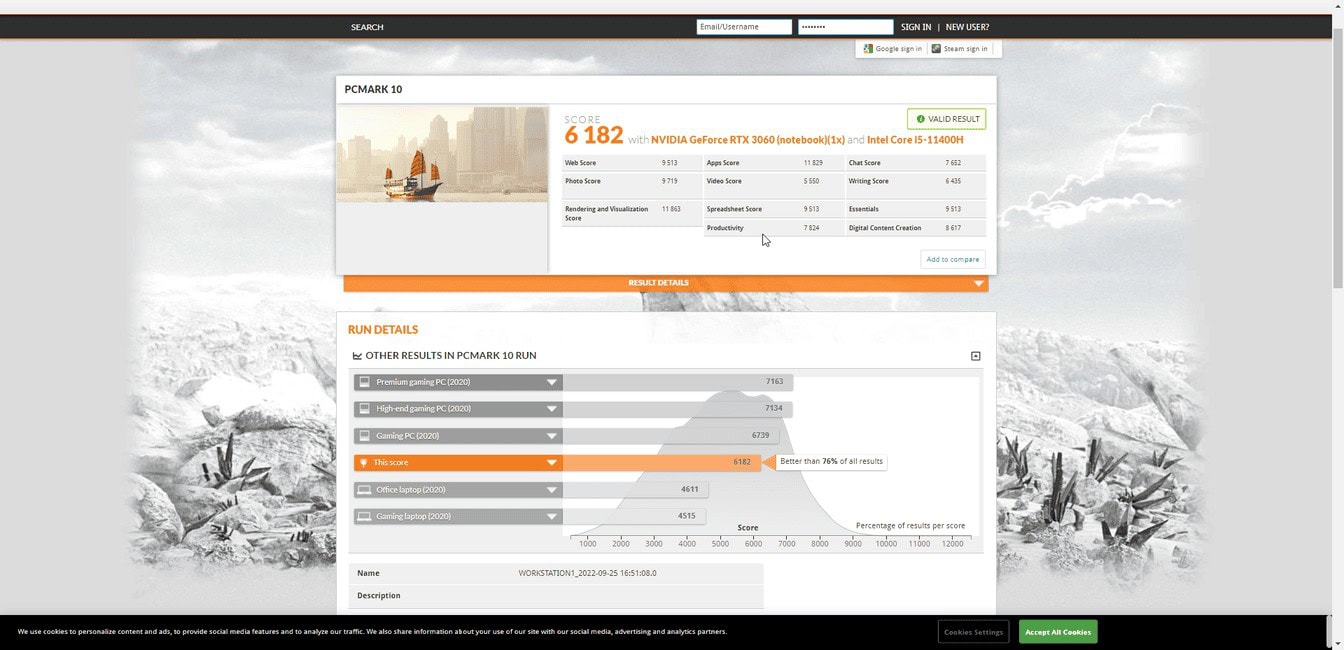Click the Google sign in icon
This screenshot has height=650, width=1344.
point(868,49)
